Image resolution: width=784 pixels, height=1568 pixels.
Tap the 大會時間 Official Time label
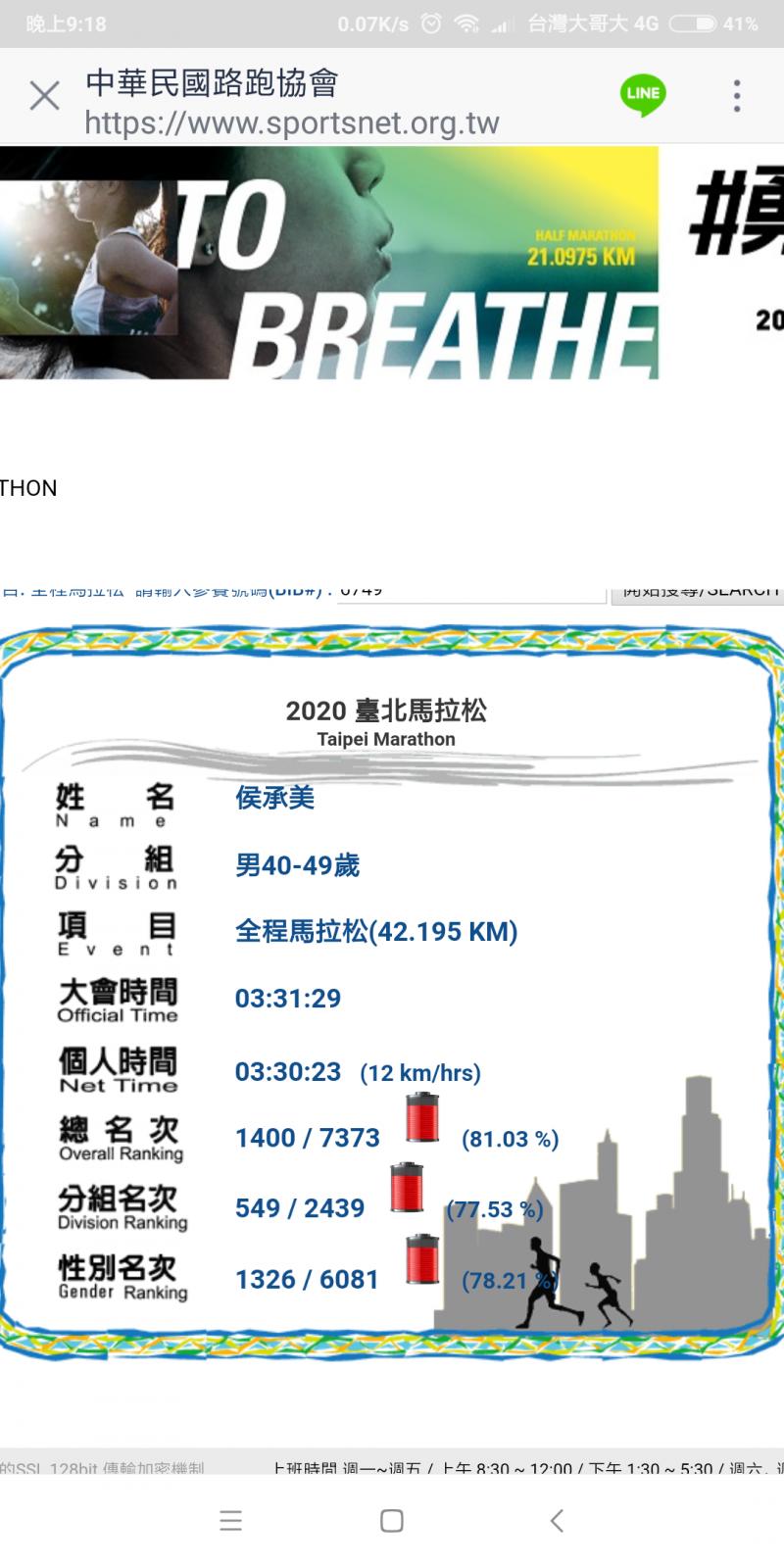pyautogui.click(x=118, y=1000)
